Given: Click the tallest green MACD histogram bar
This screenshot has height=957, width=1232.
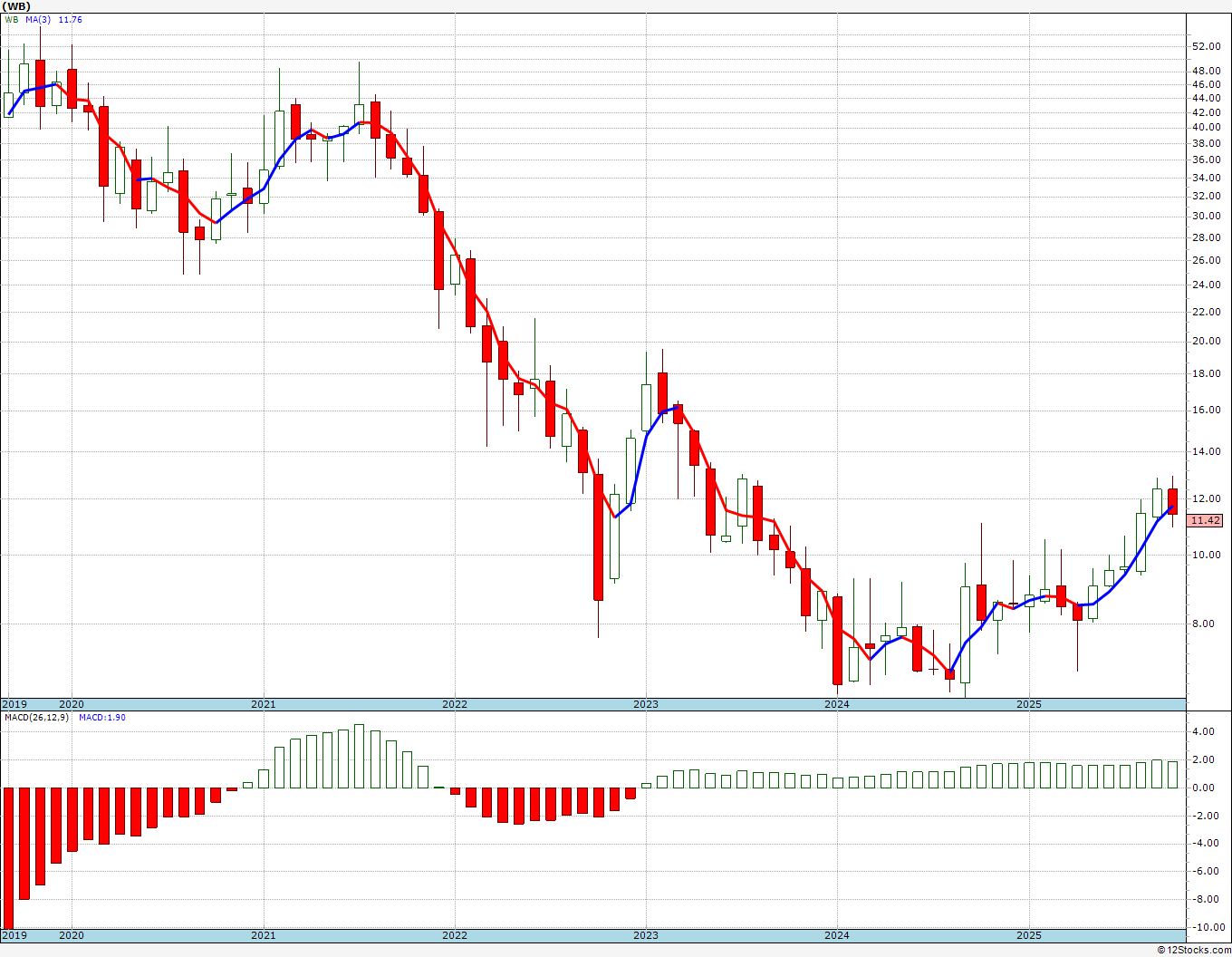Looking at the screenshot, I should (359, 756).
